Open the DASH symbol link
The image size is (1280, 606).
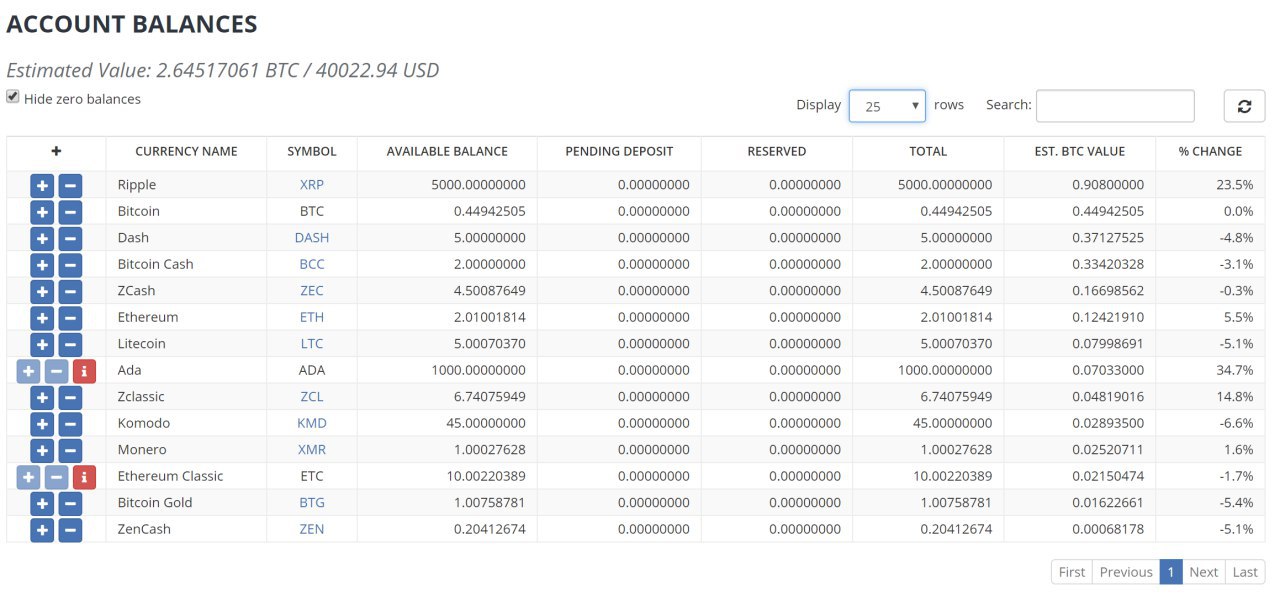point(312,238)
